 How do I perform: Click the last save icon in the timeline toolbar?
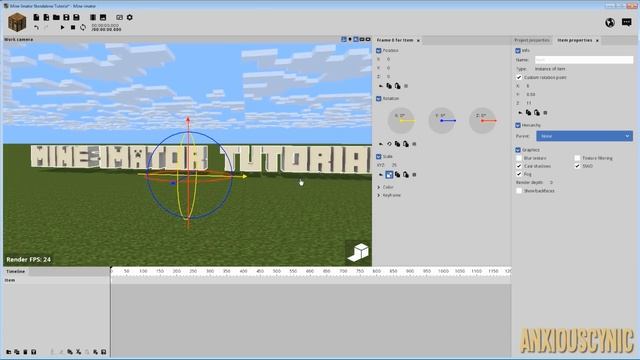click(104, 351)
